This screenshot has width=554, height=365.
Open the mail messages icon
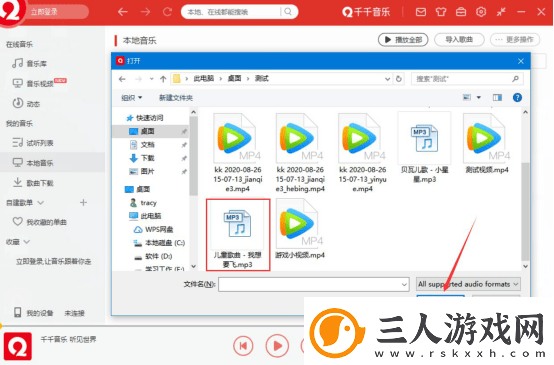(x=420, y=12)
